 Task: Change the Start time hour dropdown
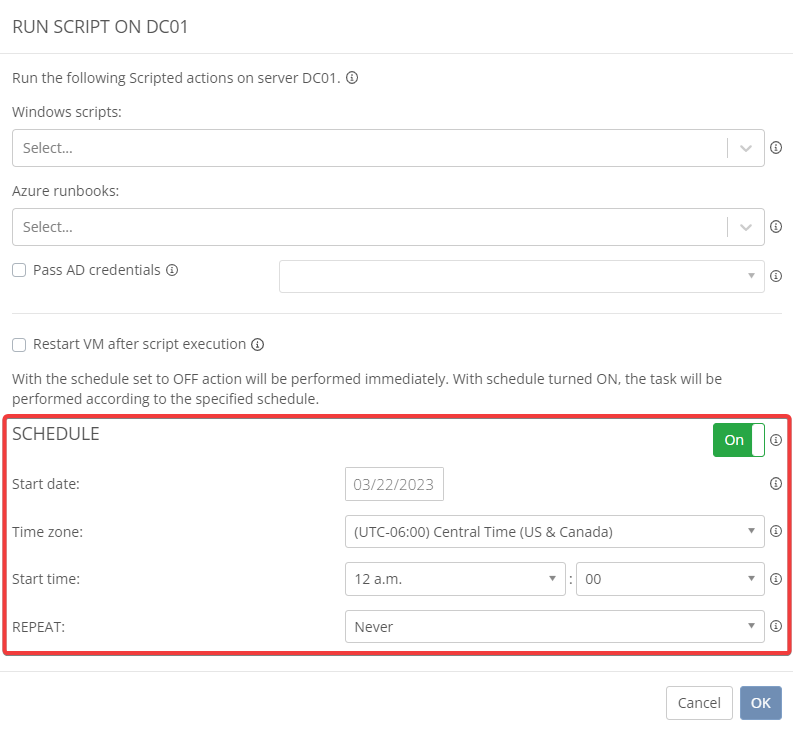pos(455,579)
